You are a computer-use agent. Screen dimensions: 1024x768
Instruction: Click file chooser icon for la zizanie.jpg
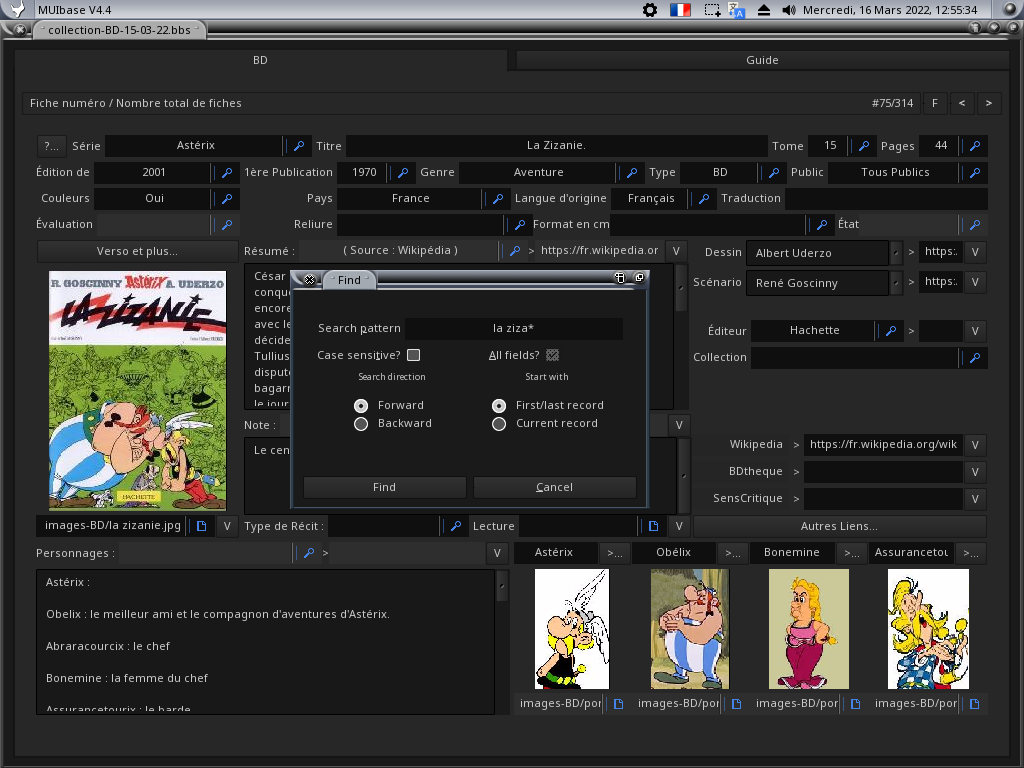(x=201, y=526)
